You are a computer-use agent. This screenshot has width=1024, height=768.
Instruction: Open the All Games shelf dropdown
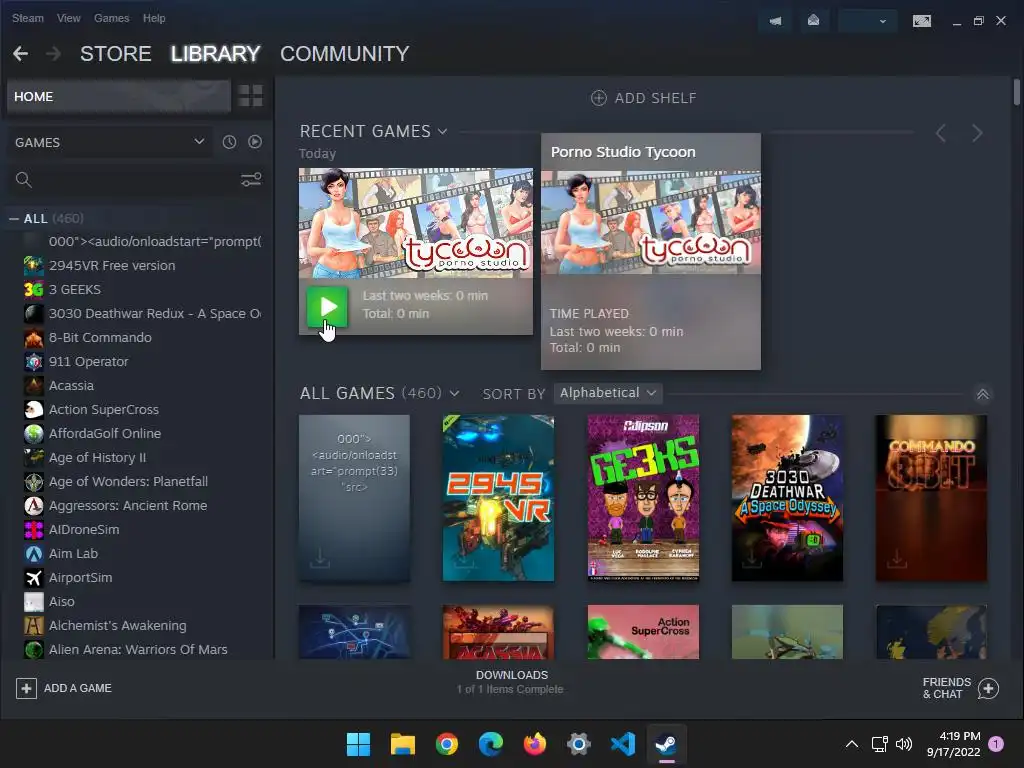click(455, 393)
